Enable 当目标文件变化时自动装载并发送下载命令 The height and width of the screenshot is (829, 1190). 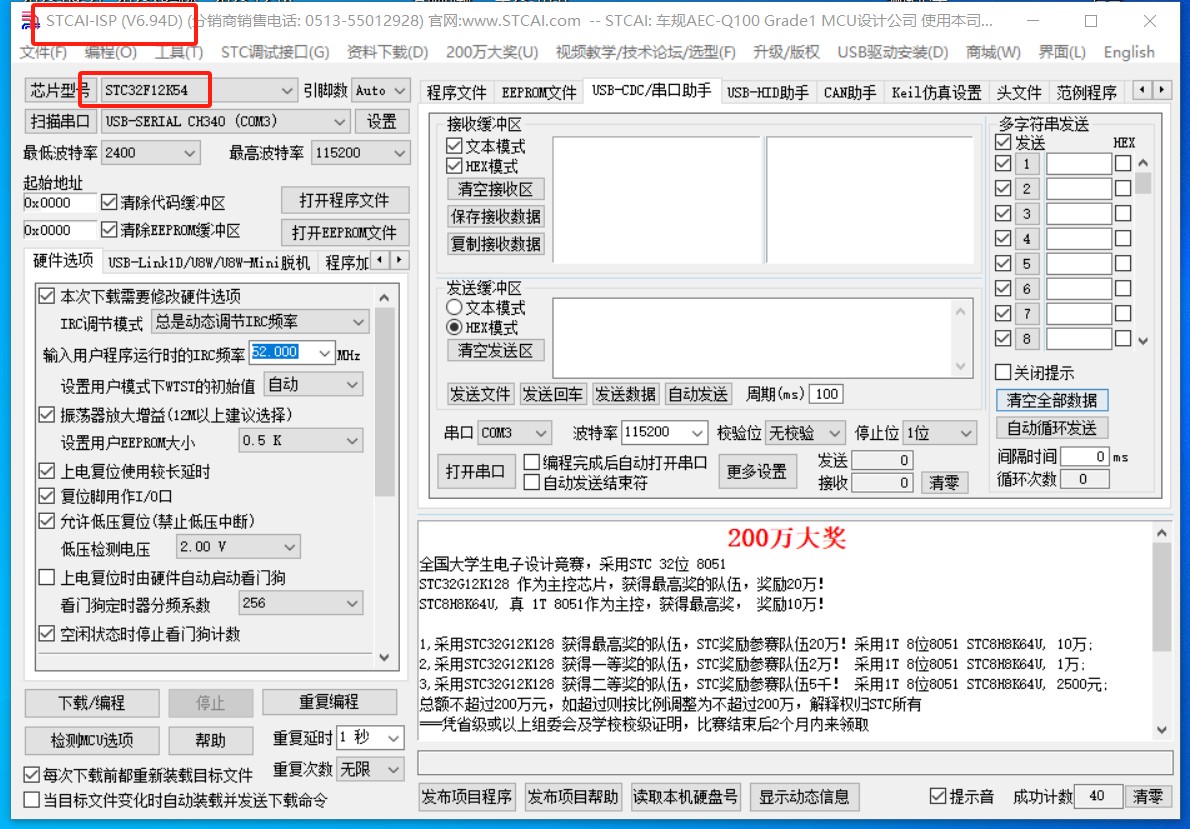[x=32, y=799]
